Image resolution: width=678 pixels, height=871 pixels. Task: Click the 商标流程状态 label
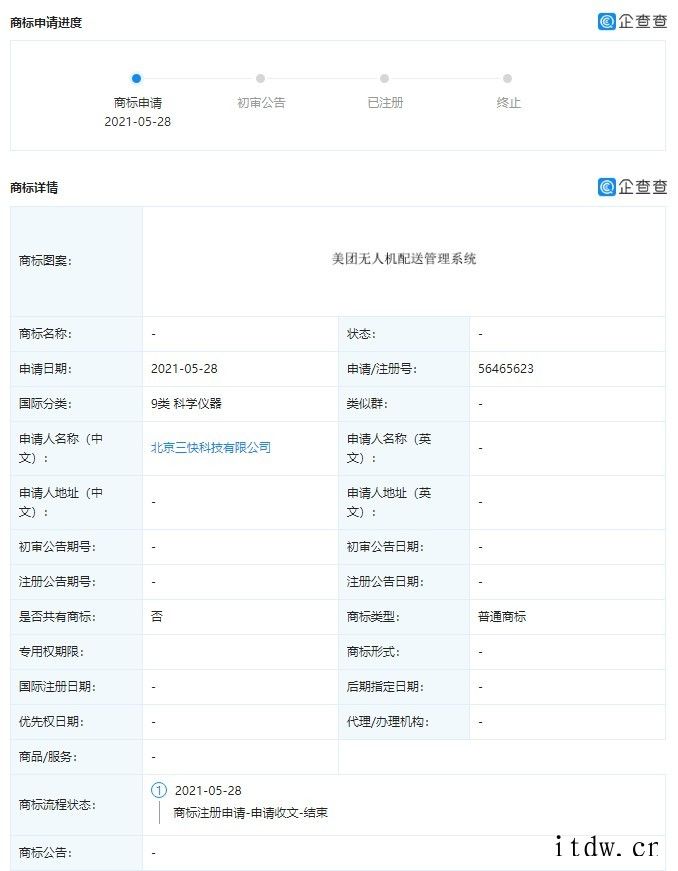point(57,804)
